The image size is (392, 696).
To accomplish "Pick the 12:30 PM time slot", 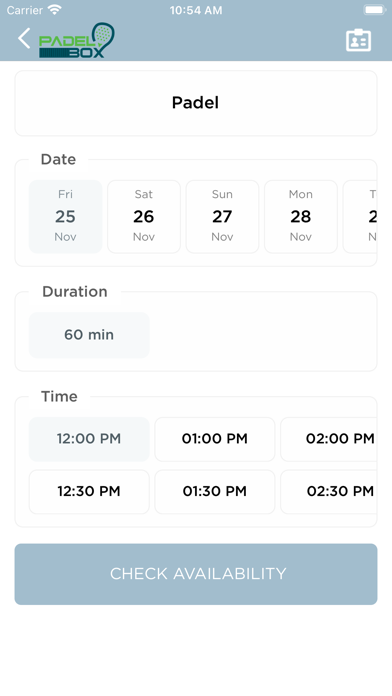I will pyautogui.click(x=89, y=491).
